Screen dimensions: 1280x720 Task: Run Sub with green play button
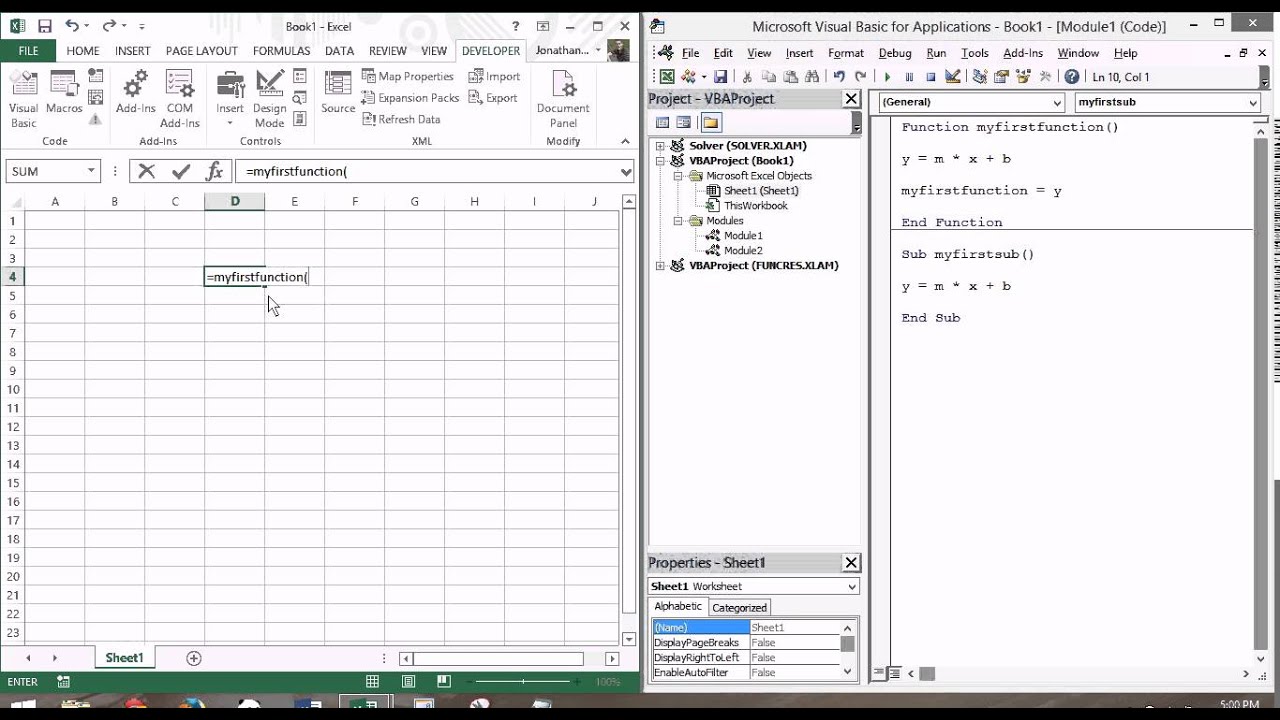[x=887, y=77]
